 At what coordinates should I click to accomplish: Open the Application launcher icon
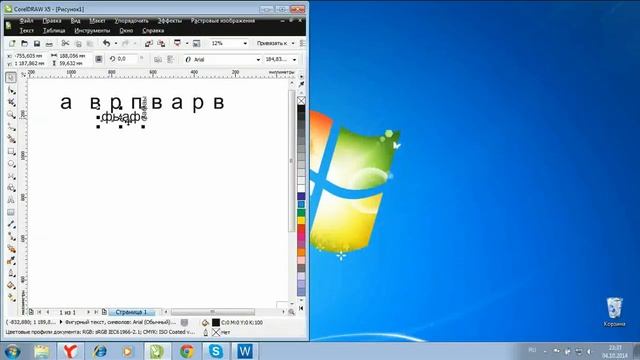tap(178, 43)
